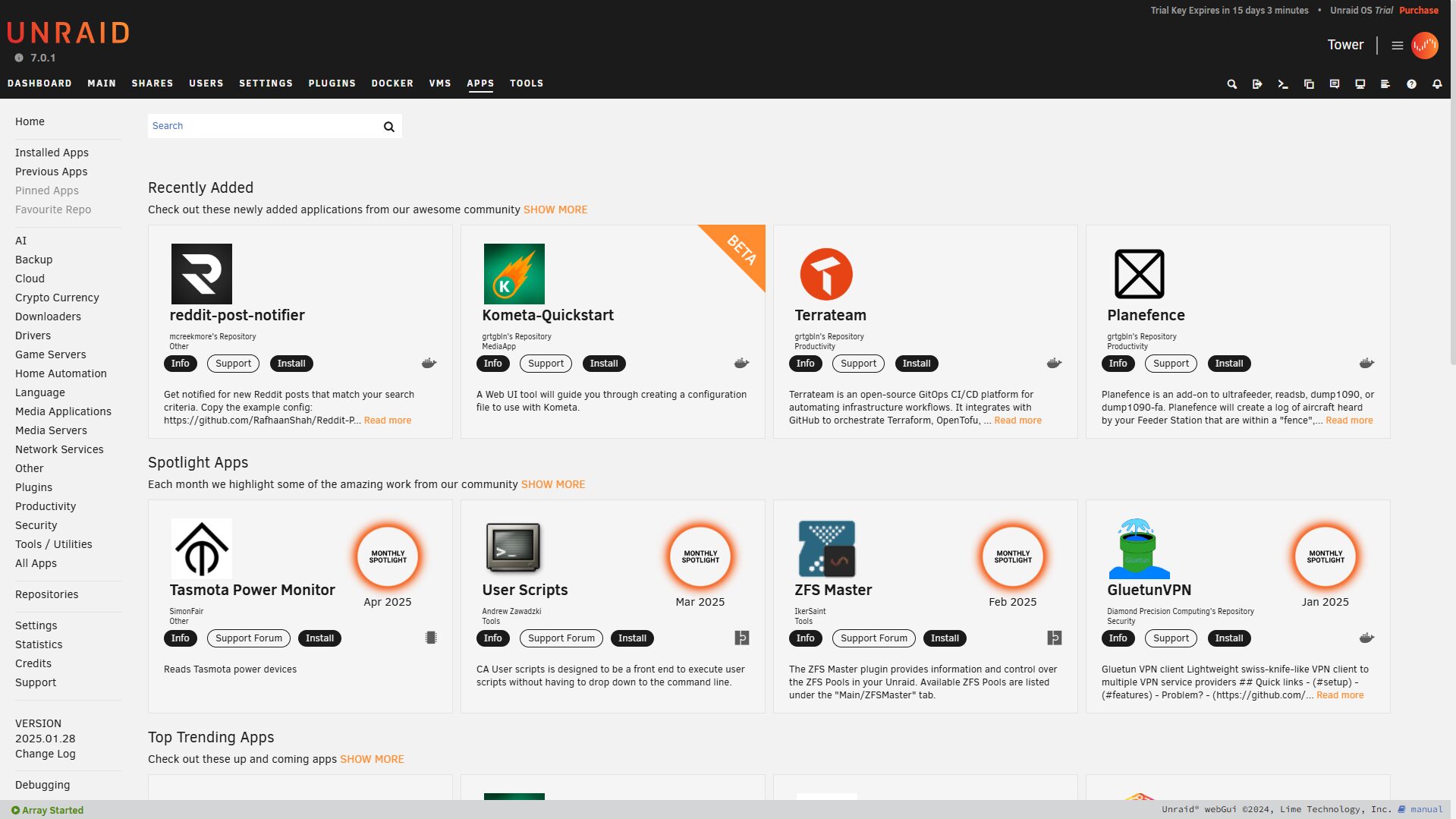Click Show More for Top Trending Apps

point(372,759)
